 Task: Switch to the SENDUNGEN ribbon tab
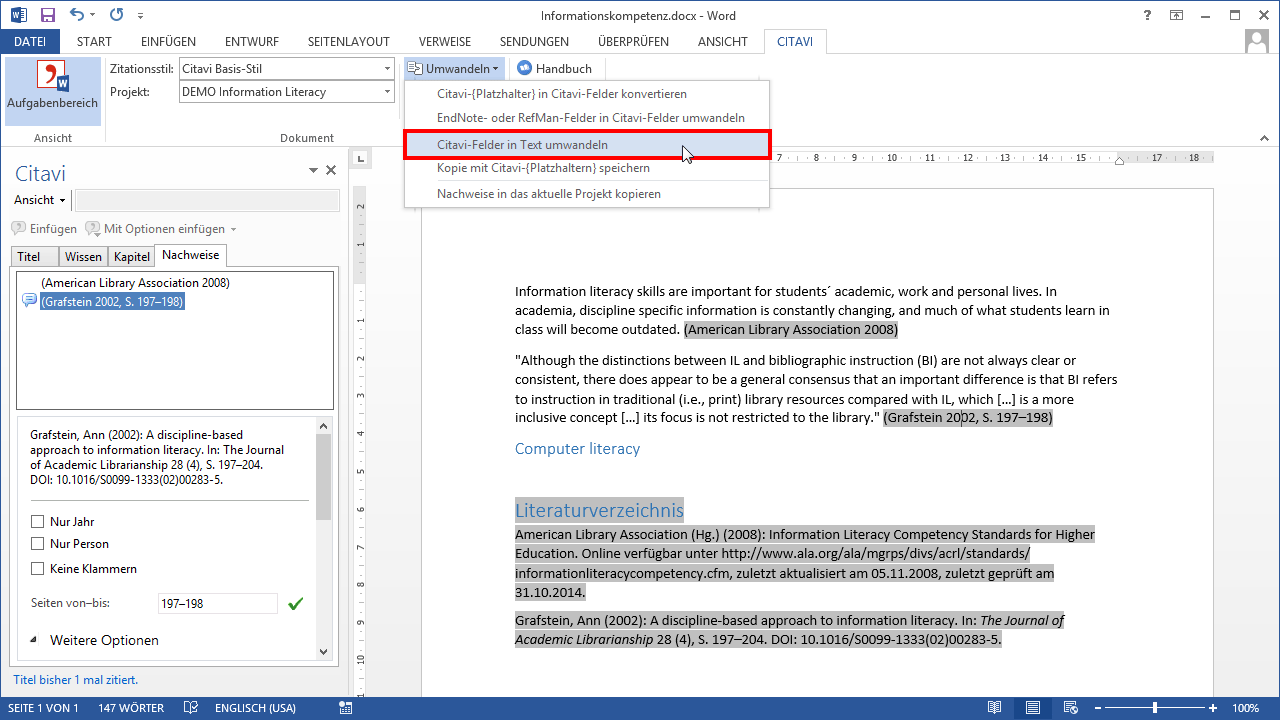point(534,42)
